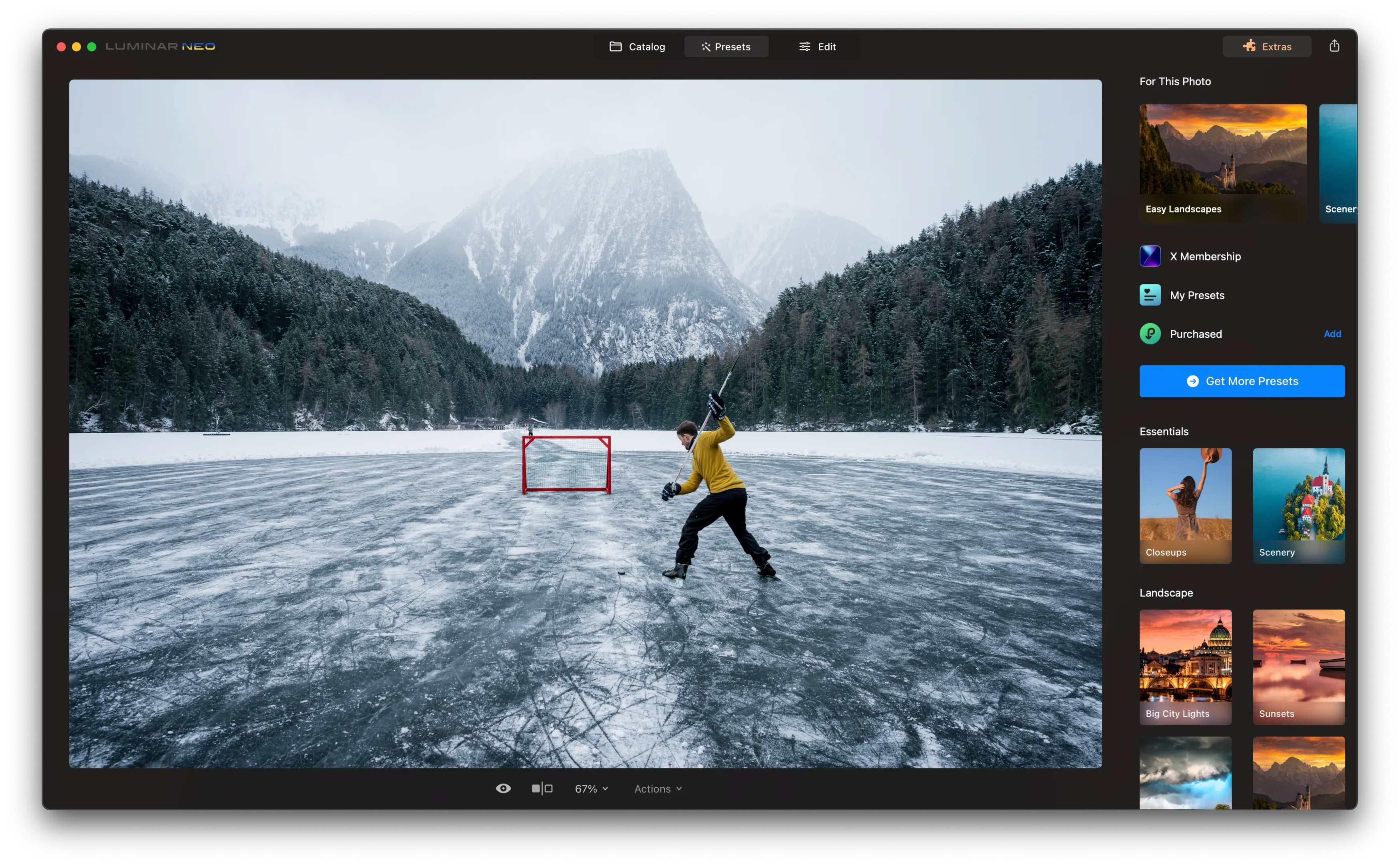Select the Scenery thumbnail under Essentials
The width and height of the screenshot is (1400, 866).
click(x=1298, y=505)
